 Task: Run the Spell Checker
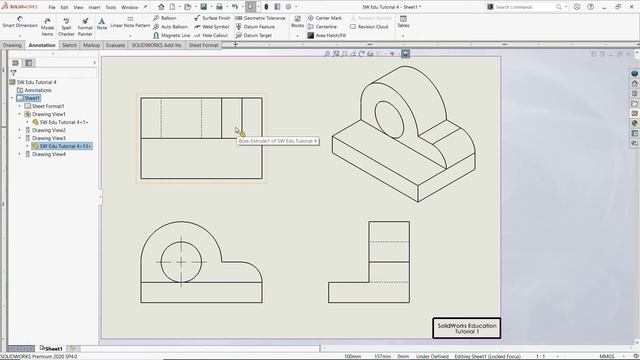(66, 27)
